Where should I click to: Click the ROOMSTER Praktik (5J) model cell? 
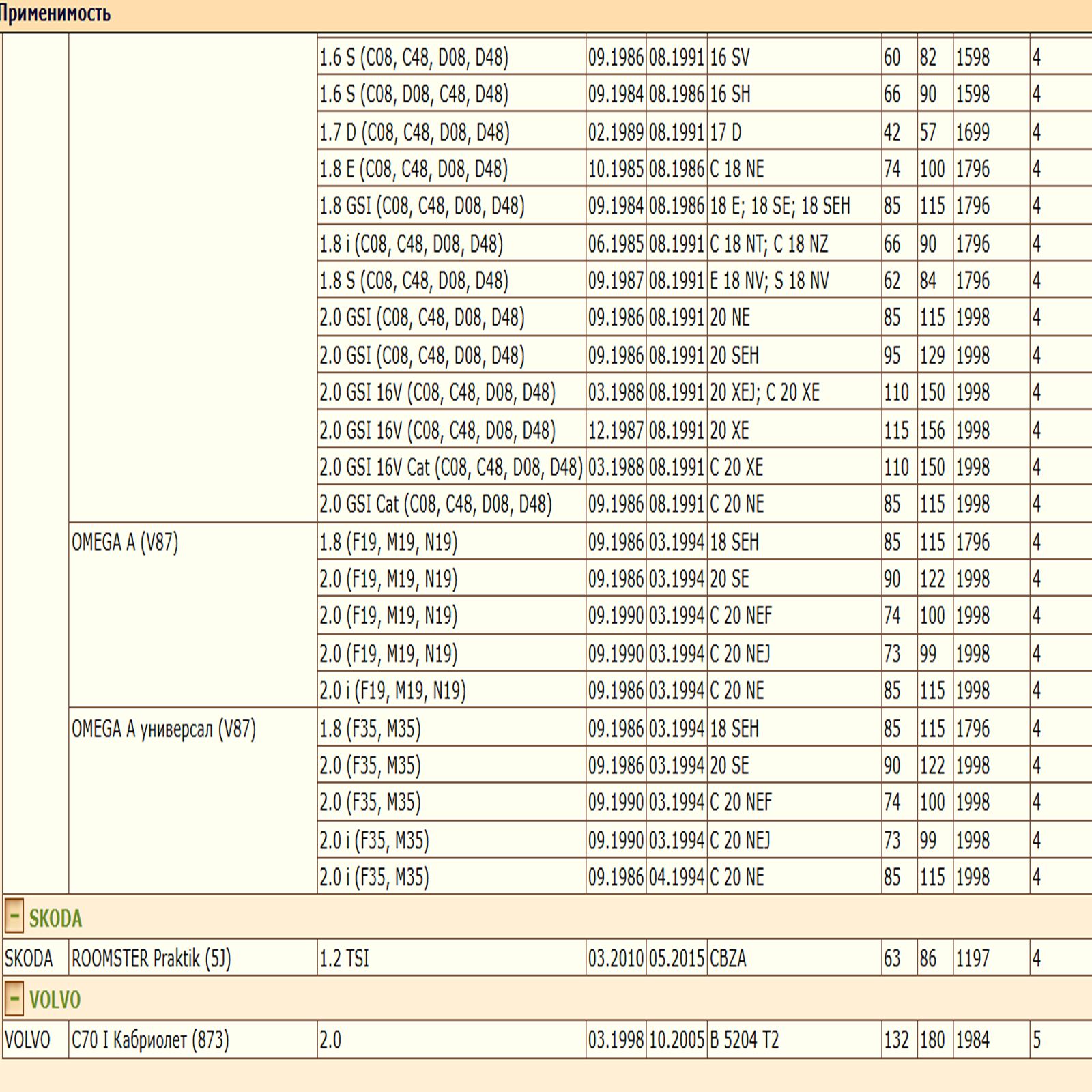click(152, 959)
